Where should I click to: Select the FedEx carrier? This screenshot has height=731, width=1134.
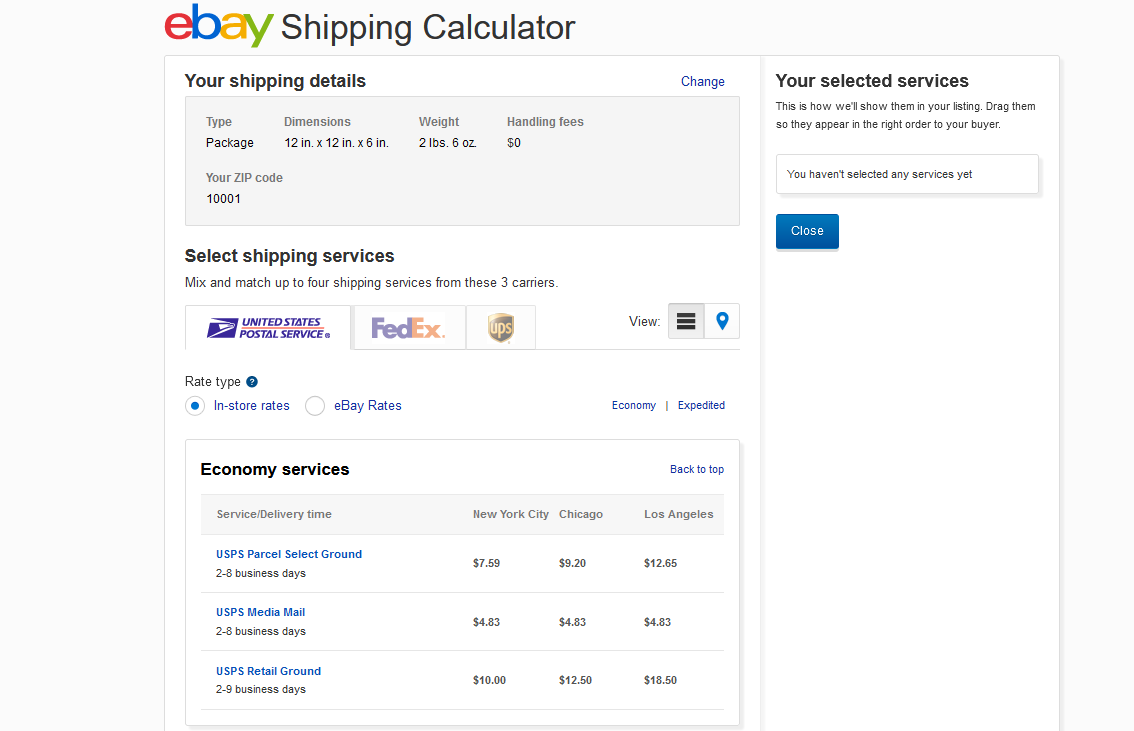pyautogui.click(x=407, y=326)
